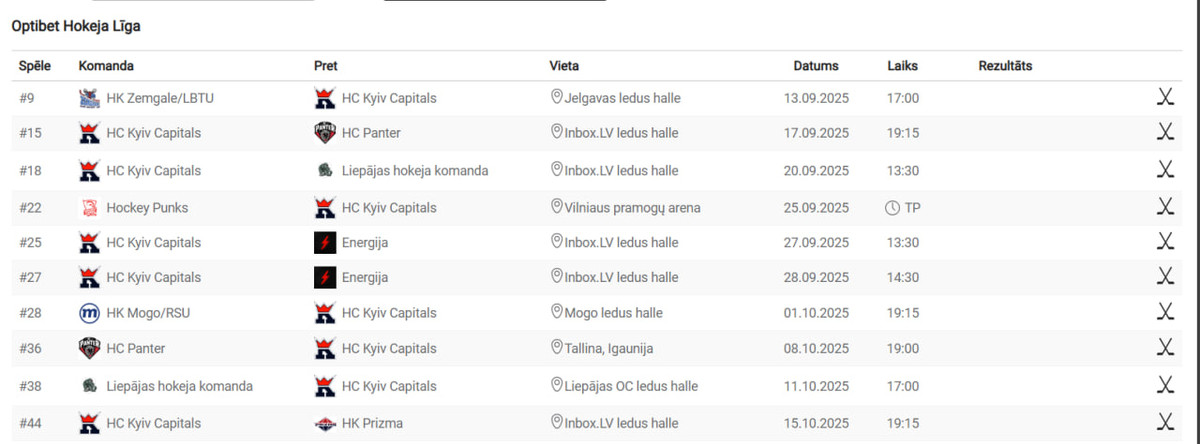Click Hockey Punks team logo
The height and width of the screenshot is (444, 1200).
[x=90, y=208]
